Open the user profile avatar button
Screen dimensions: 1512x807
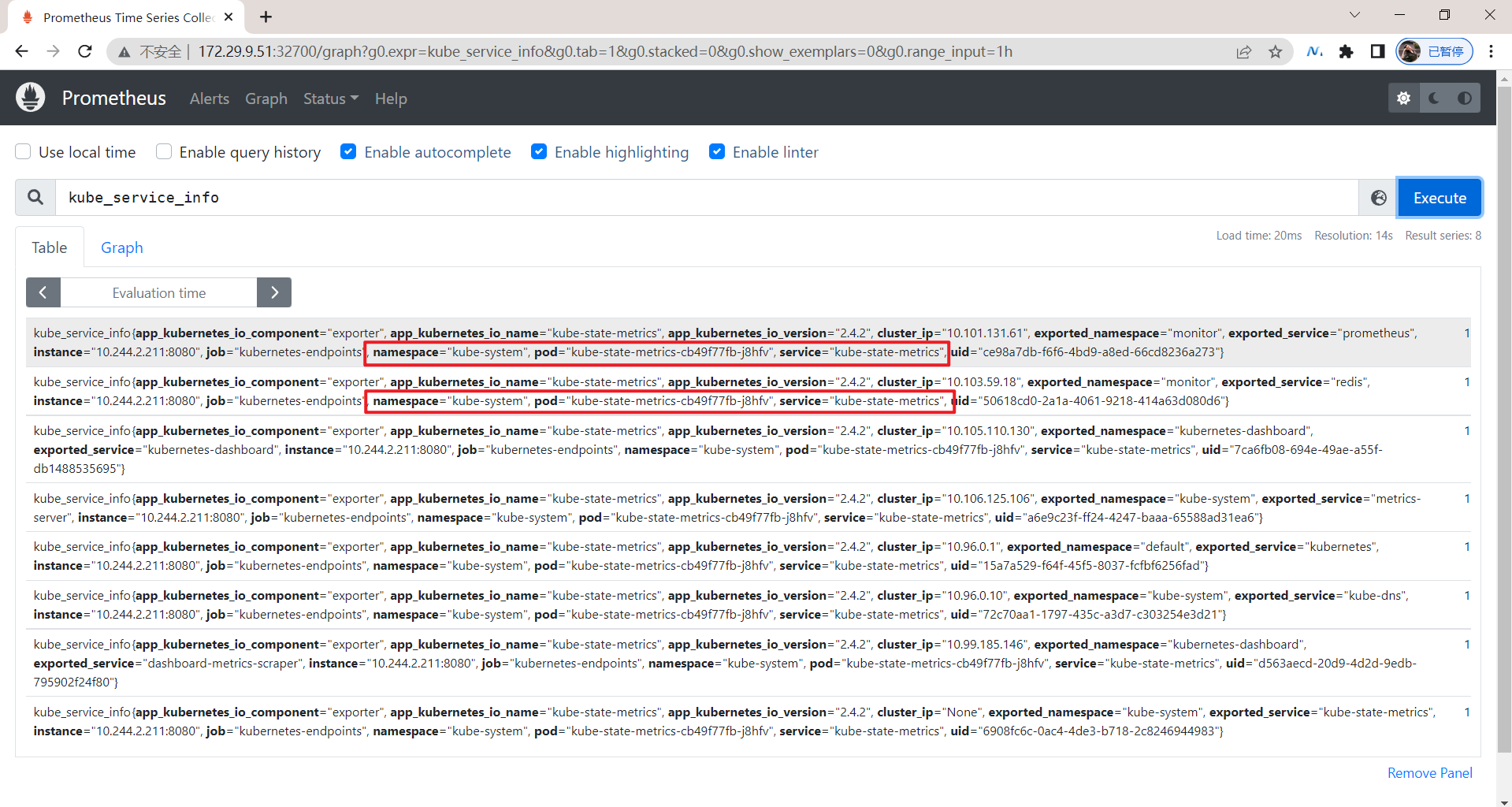(1434, 52)
